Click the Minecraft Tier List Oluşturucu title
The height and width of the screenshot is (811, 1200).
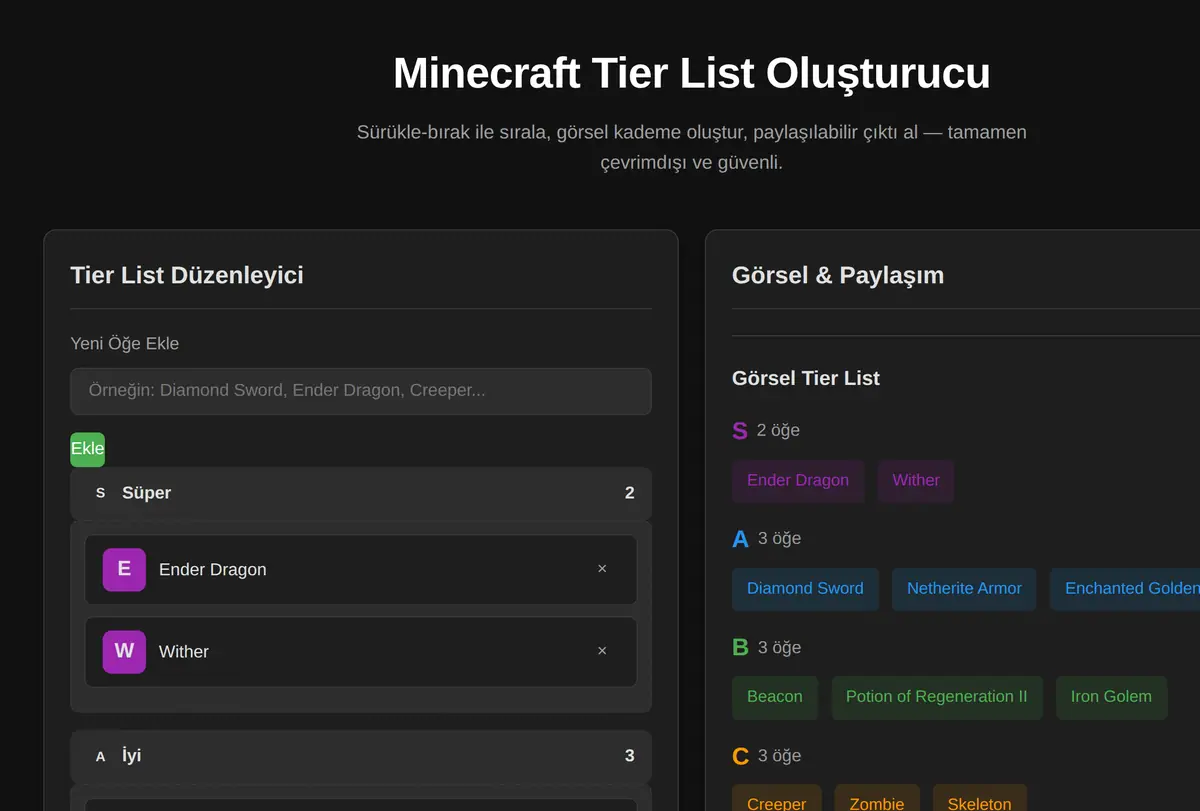(x=692, y=73)
